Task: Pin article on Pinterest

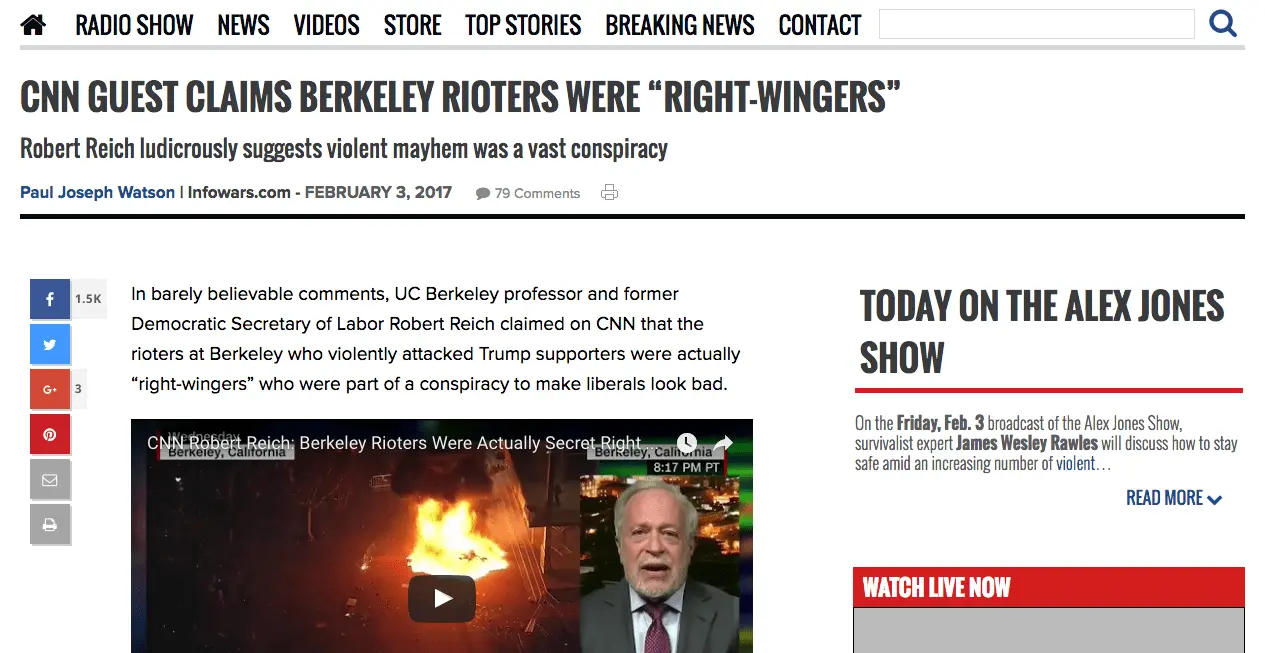Action: [50, 434]
